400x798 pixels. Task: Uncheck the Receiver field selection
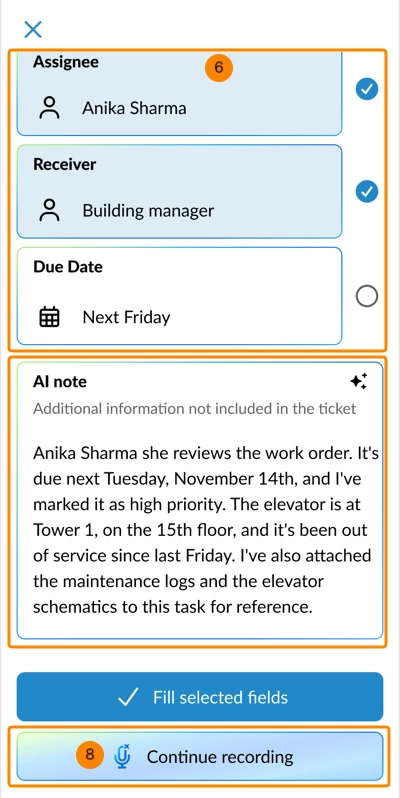pos(366,191)
